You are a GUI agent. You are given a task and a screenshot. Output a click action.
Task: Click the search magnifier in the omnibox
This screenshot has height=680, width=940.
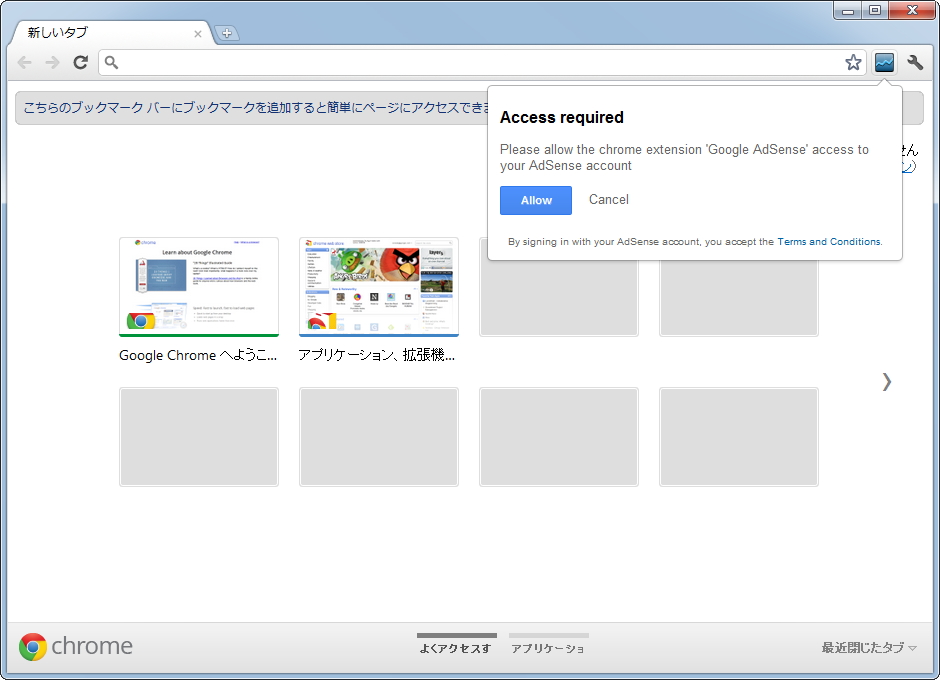tap(110, 62)
